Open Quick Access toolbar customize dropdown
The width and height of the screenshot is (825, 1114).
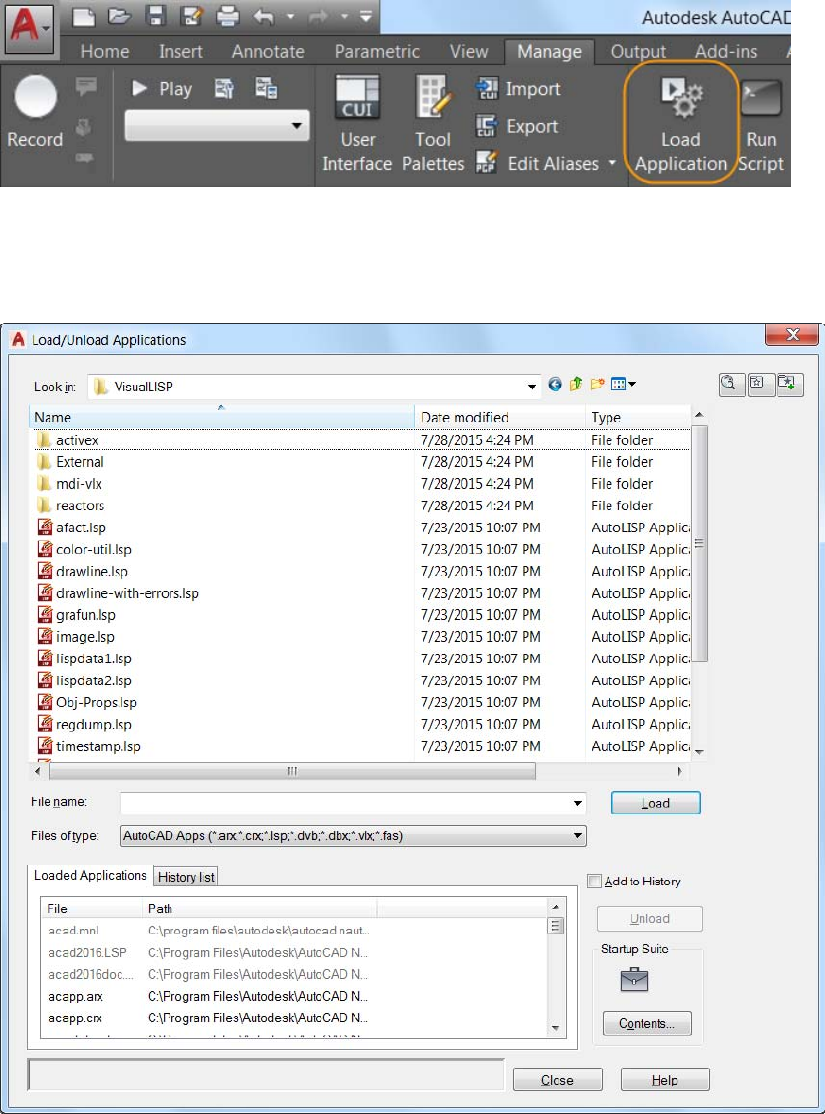point(366,16)
